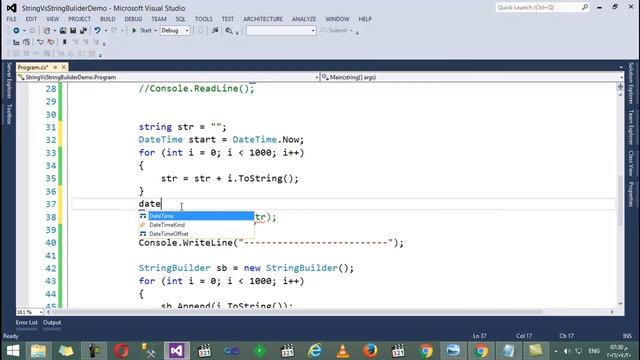
Task: Open the Solution Explorer side tab
Action: click(631, 83)
